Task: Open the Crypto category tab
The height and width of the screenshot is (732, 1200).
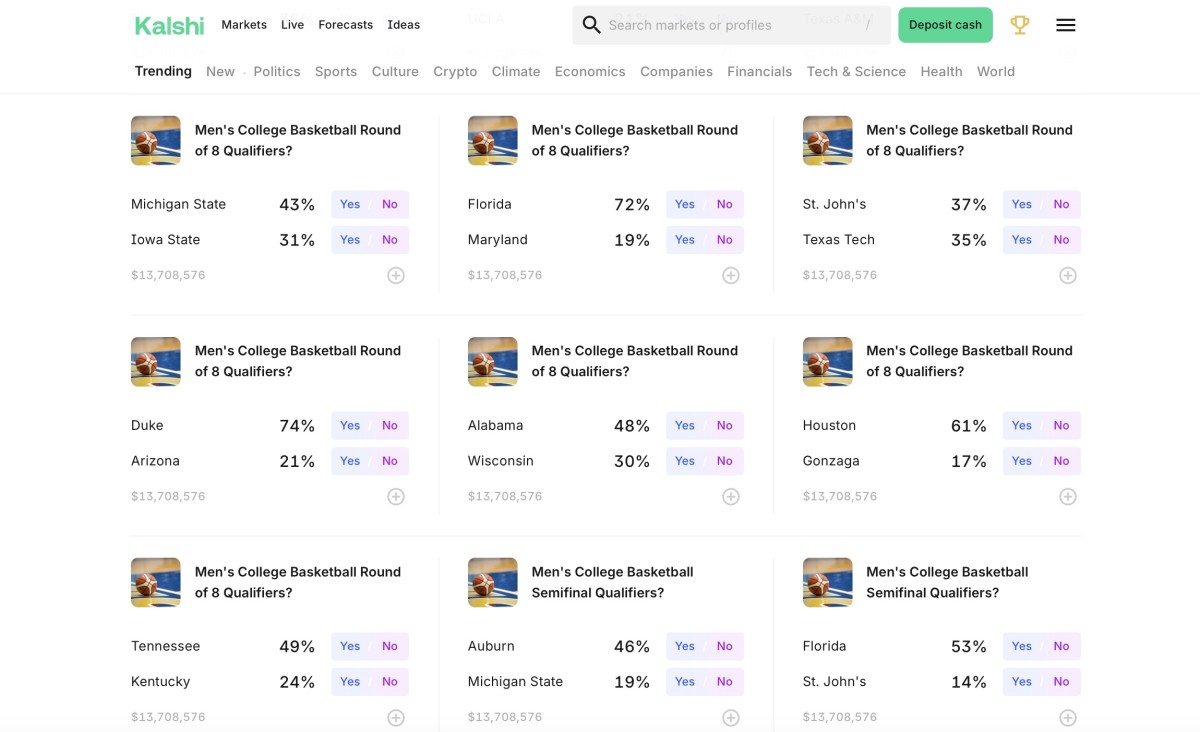Action: [x=455, y=71]
